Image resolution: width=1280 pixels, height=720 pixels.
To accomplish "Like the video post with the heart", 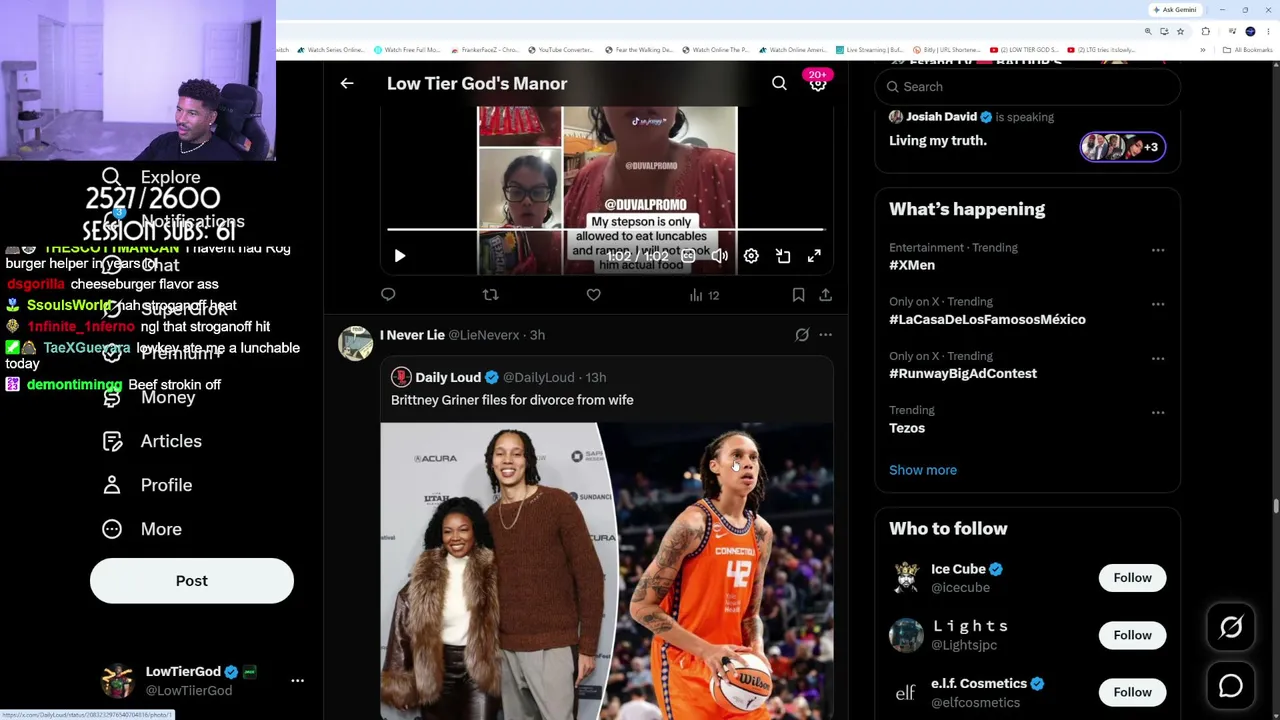I will coord(594,295).
